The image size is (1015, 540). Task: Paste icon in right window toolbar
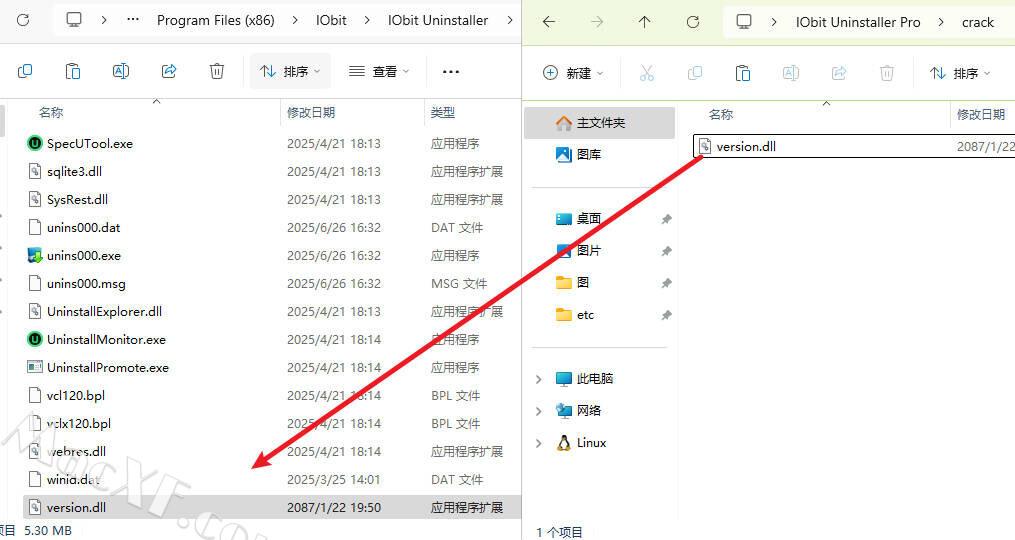(x=742, y=73)
